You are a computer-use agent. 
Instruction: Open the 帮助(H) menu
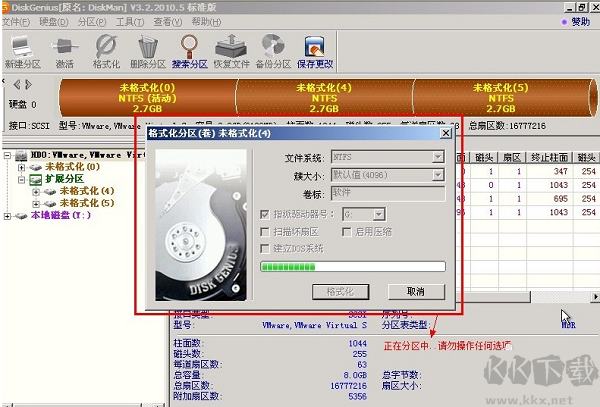pos(206,22)
